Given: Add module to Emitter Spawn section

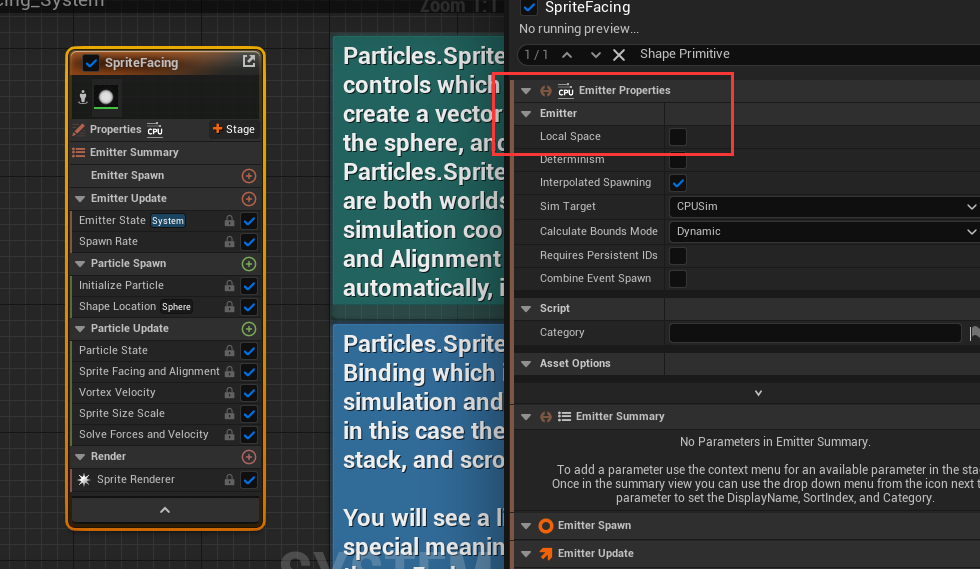Looking at the screenshot, I should click(249, 175).
